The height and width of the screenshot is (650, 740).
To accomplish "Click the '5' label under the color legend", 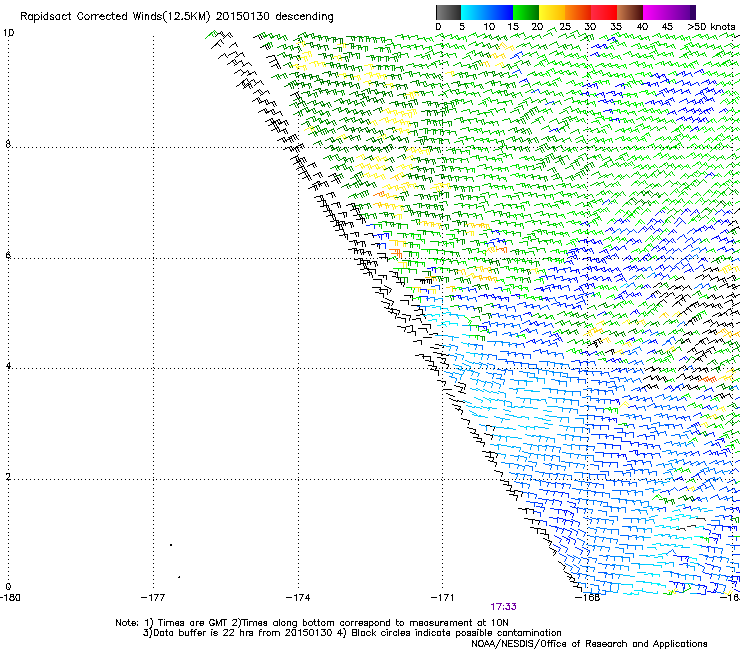I will click(462, 27).
